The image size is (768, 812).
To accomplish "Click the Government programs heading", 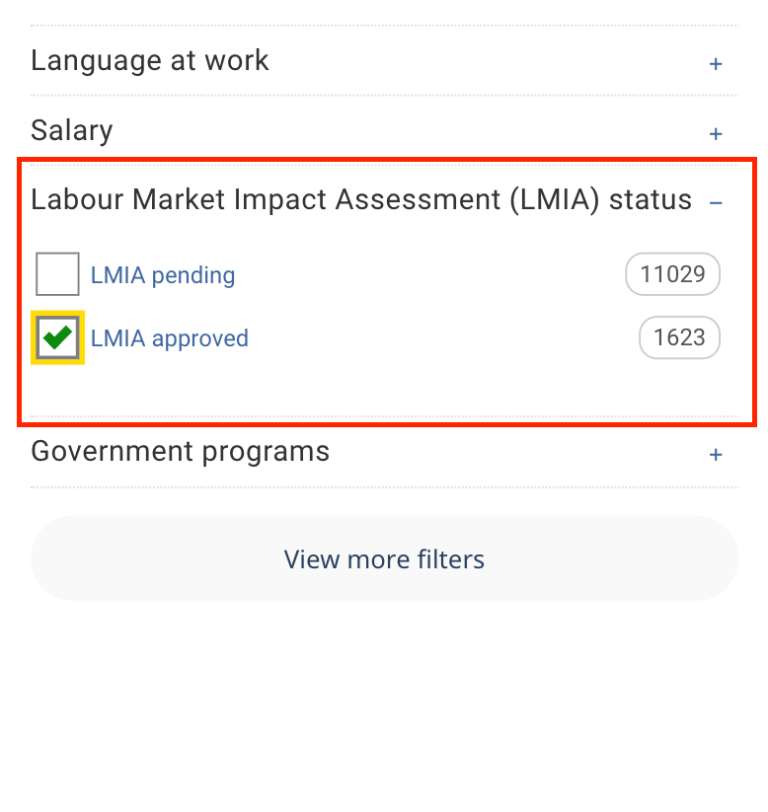I will point(180,451).
